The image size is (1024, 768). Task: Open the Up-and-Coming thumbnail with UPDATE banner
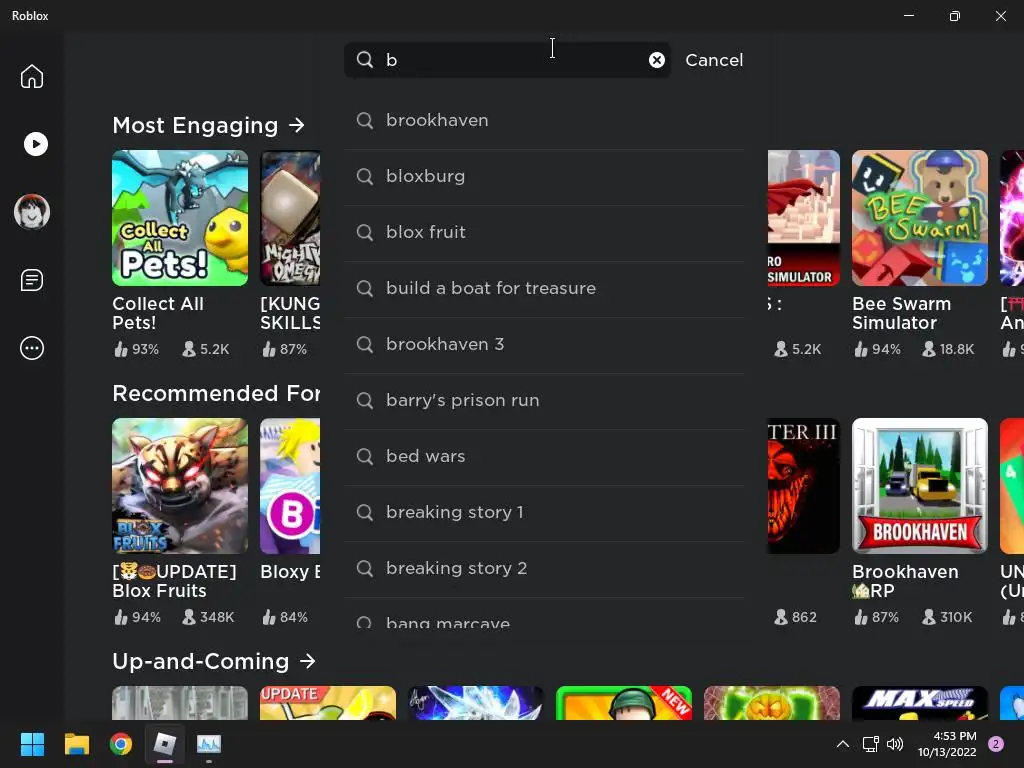point(328,703)
